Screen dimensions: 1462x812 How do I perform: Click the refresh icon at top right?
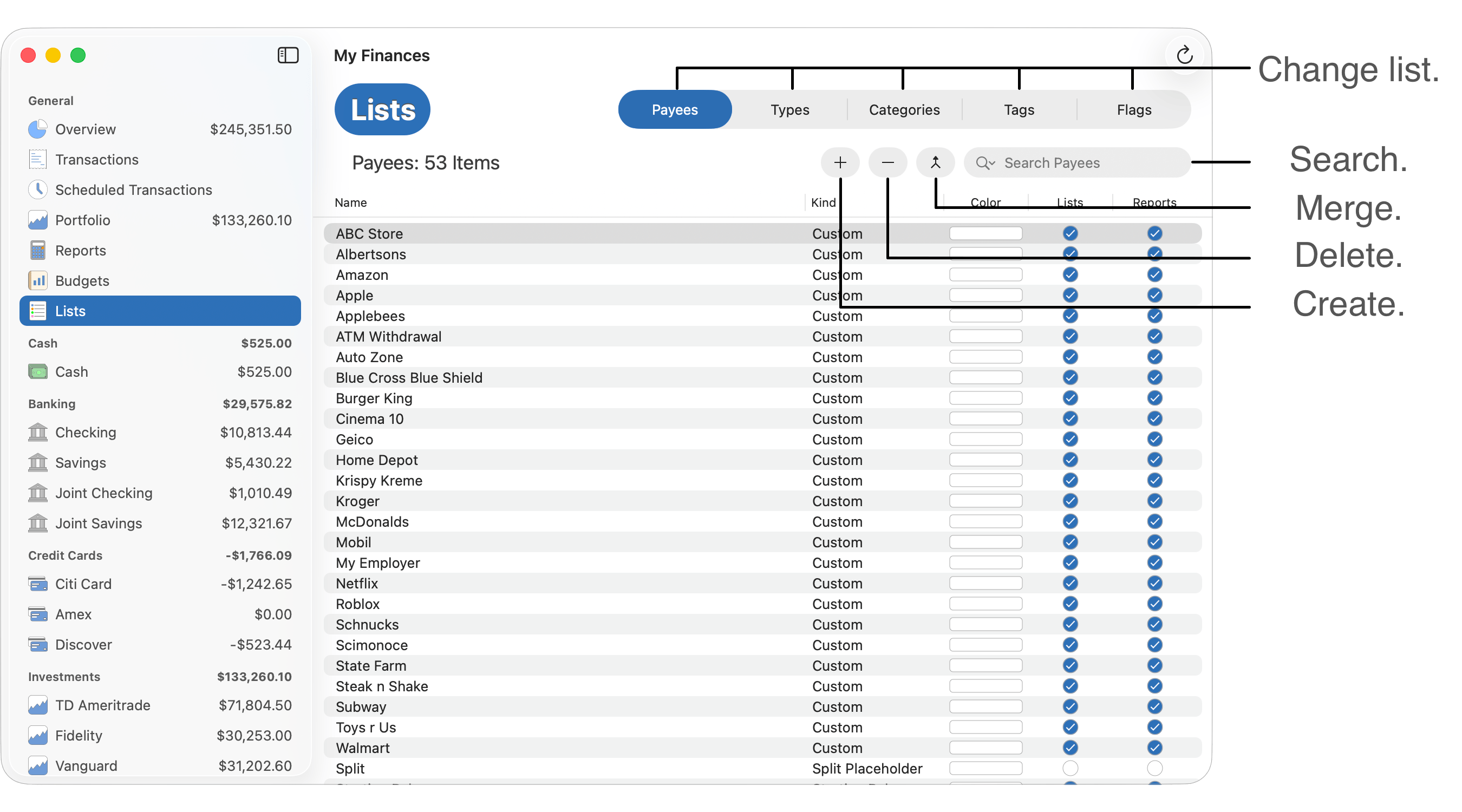pos(1184,55)
